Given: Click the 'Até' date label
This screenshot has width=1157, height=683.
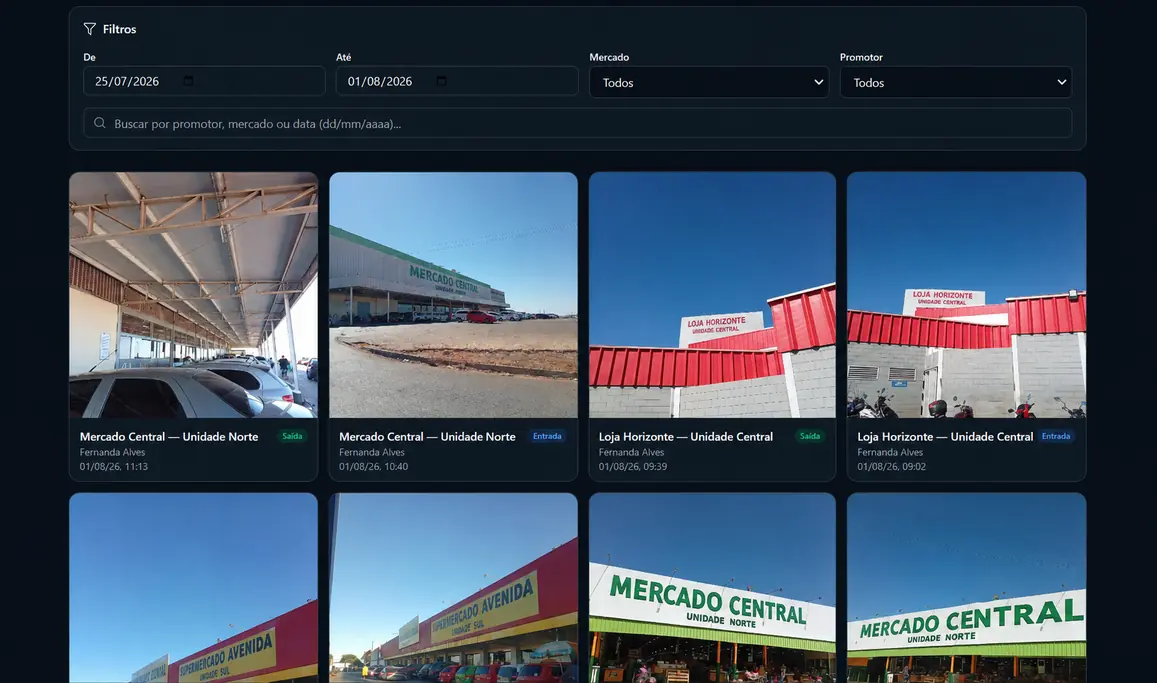Looking at the screenshot, I should point(343,57).
